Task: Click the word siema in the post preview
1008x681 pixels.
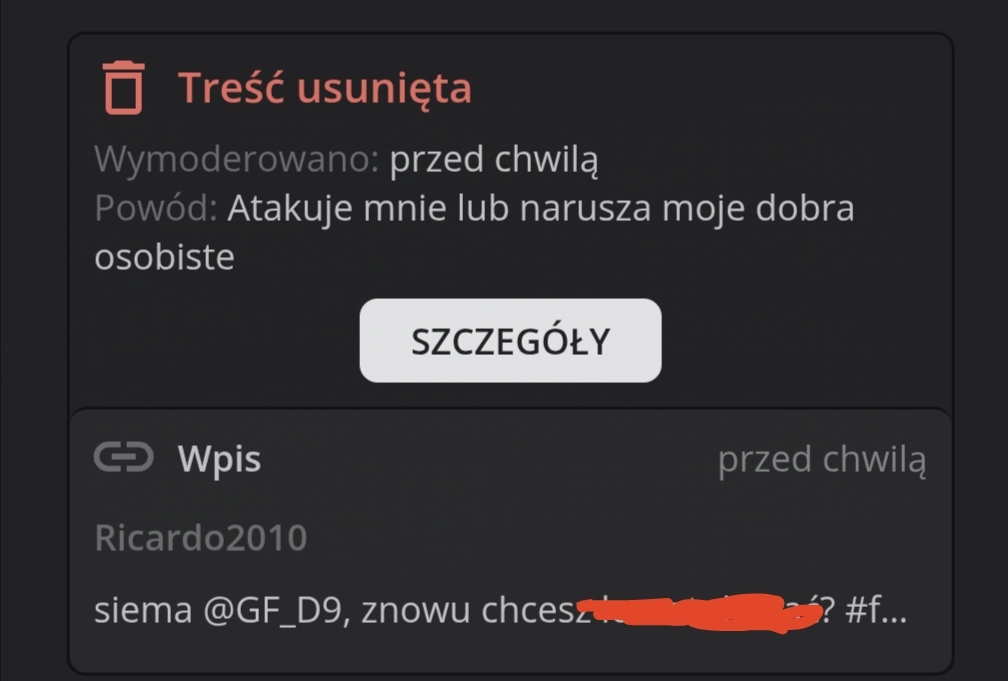Action: tap(143, 610)
